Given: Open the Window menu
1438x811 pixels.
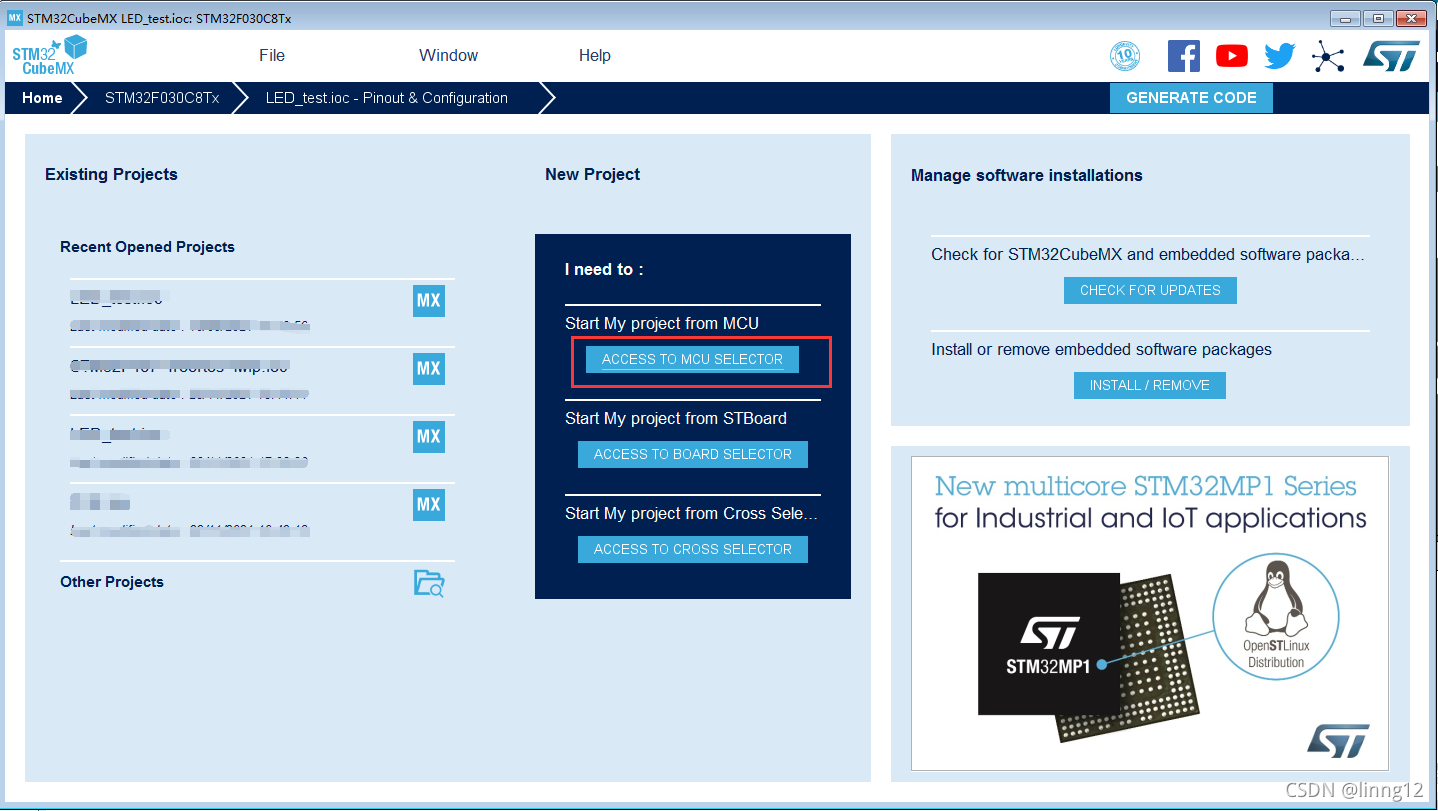Looking at the screenshot, I should [x=448, y=55].
